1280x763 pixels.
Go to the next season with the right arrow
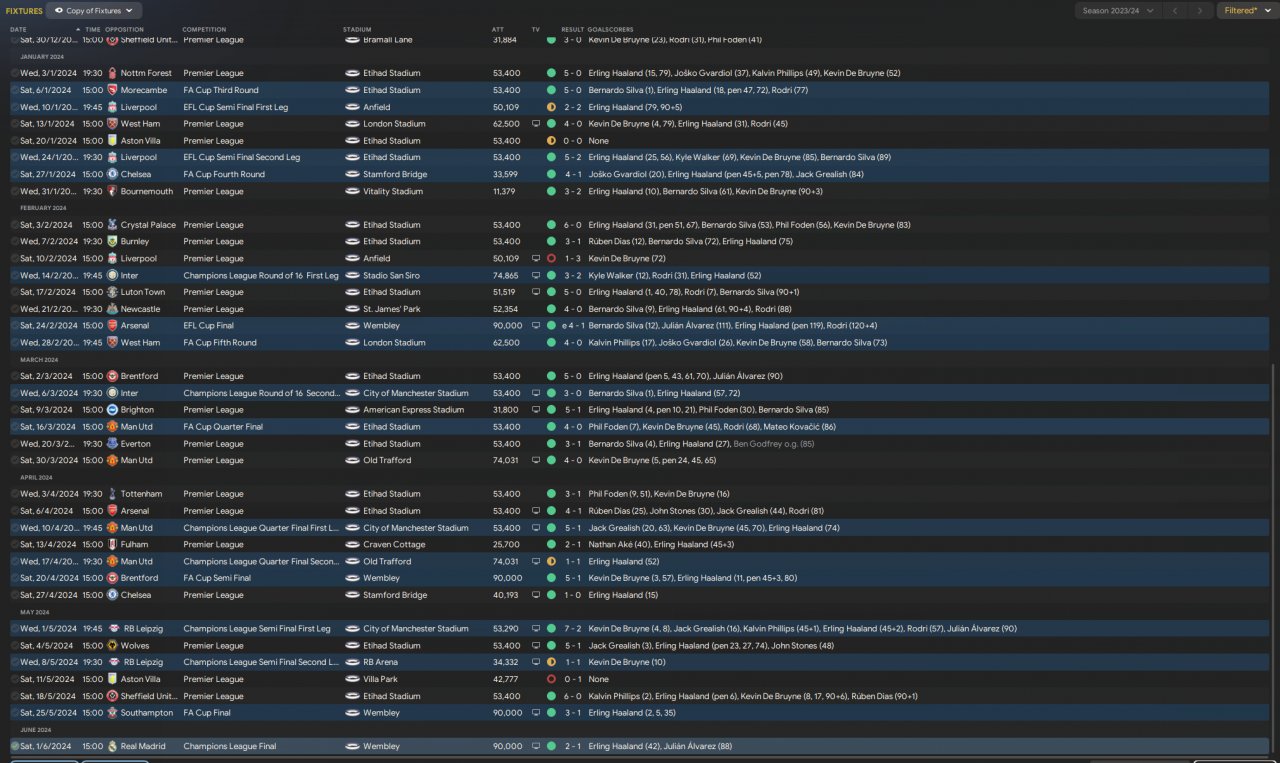coord(1199,10)
